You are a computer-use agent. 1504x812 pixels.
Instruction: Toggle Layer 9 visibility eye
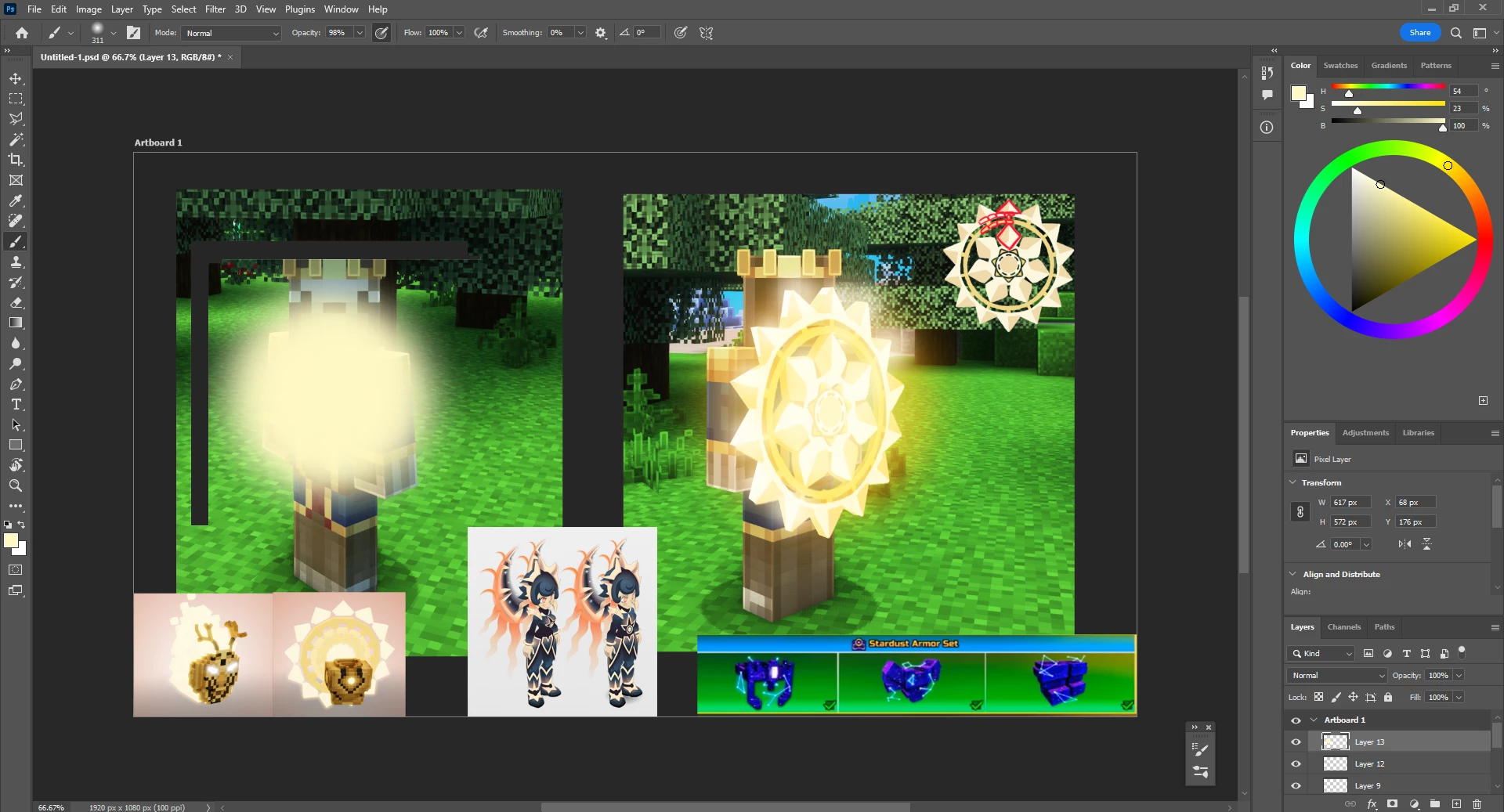click(1296, 786)
